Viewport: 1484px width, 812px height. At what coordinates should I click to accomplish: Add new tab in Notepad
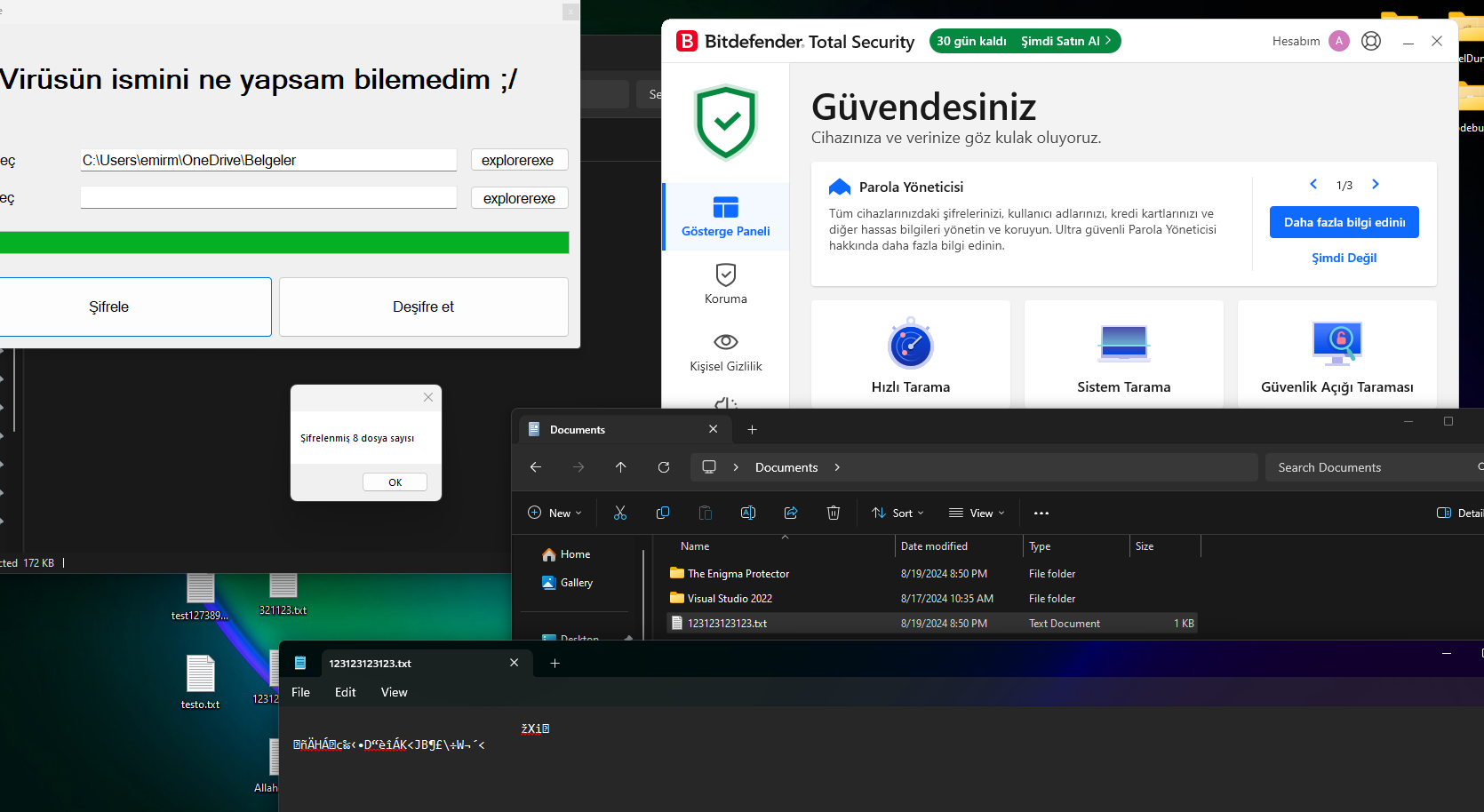555,664
